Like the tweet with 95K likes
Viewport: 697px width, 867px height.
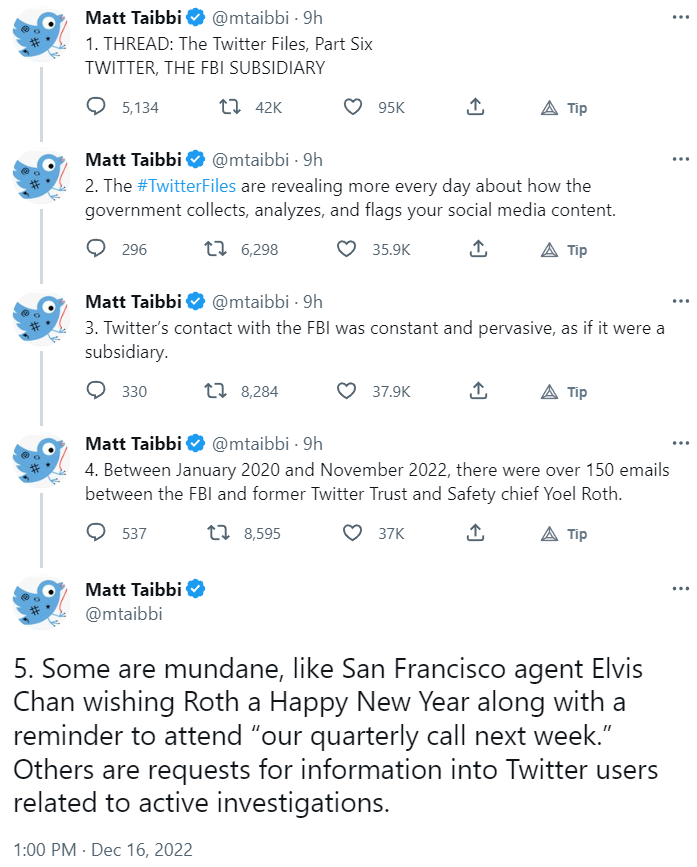click(351, 107)
